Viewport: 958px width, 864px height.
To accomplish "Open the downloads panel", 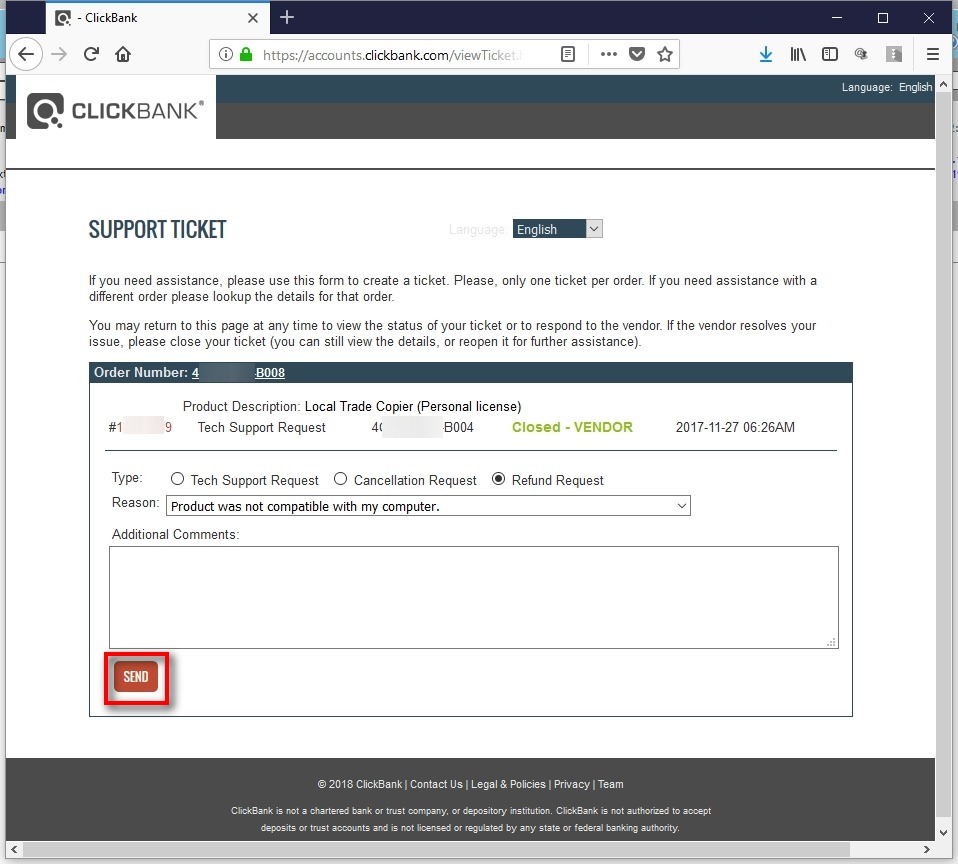I will [x=766, y=54].
